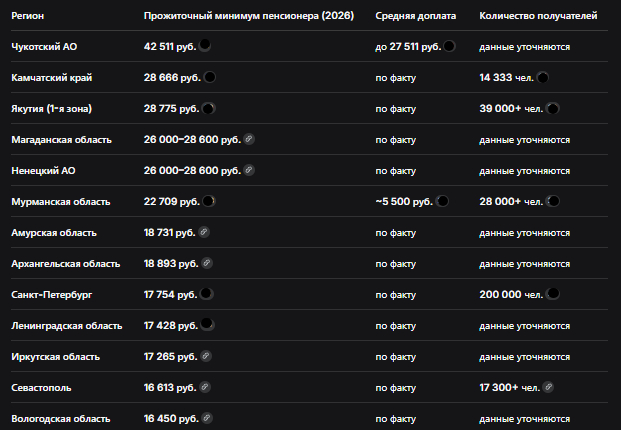This screenshot has width=621, height=430.
Task: Click link icon after 16 613 руб.
Action: pyautogui.click(x=205, y=387)
